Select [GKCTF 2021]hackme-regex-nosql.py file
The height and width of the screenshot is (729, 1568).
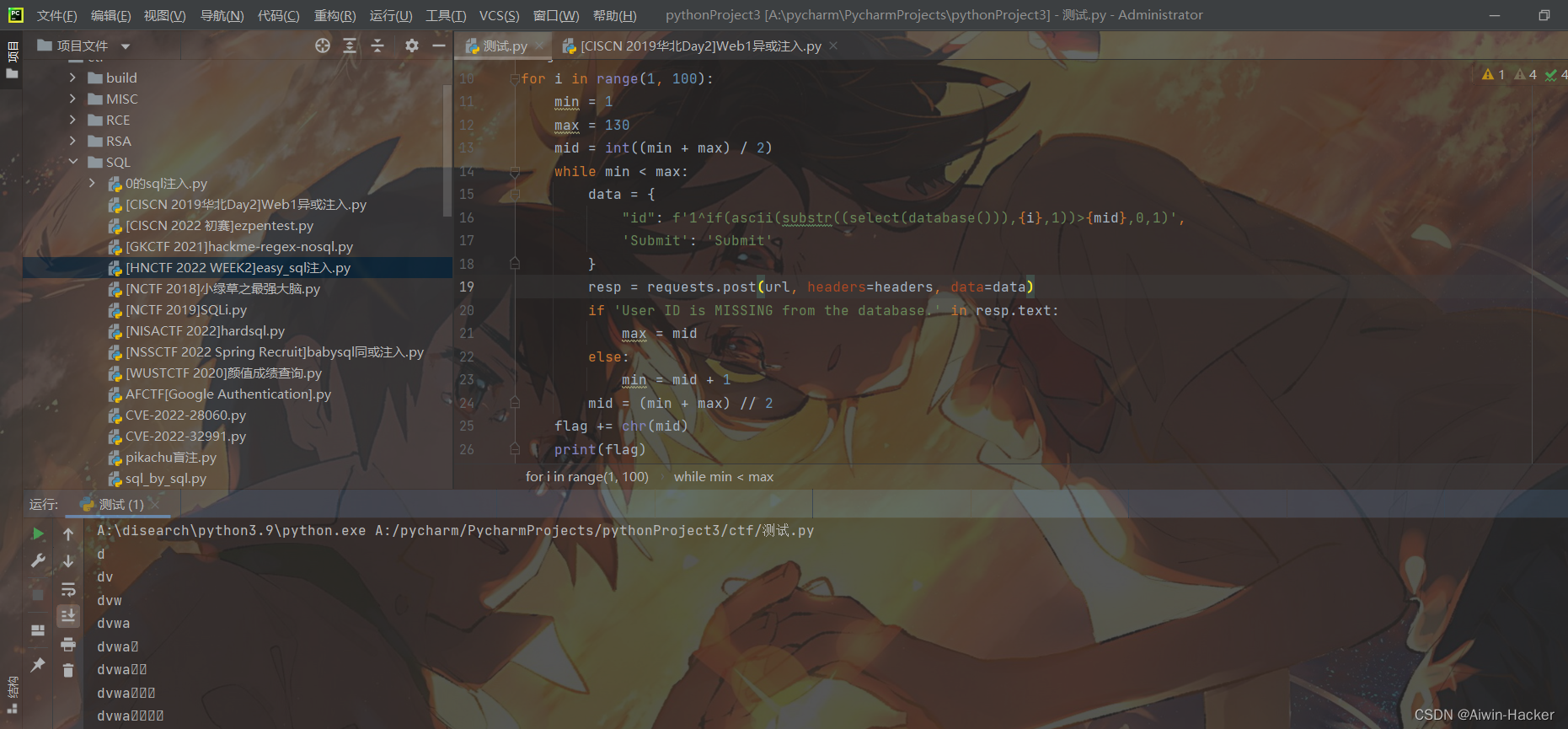point(239,246)
